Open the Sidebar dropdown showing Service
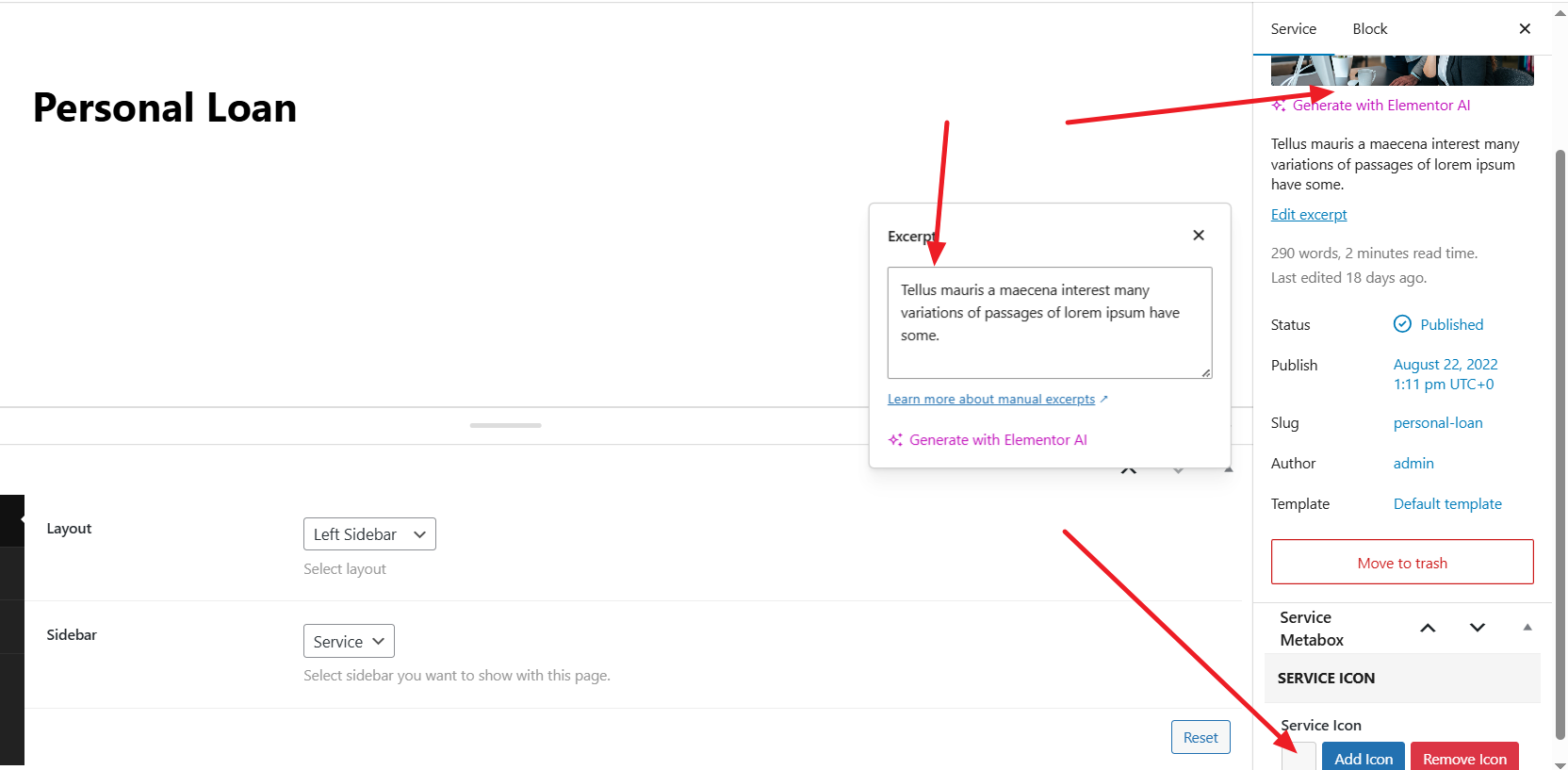Viewport: 1568px width, 770px height. click(x=349, y=642)
